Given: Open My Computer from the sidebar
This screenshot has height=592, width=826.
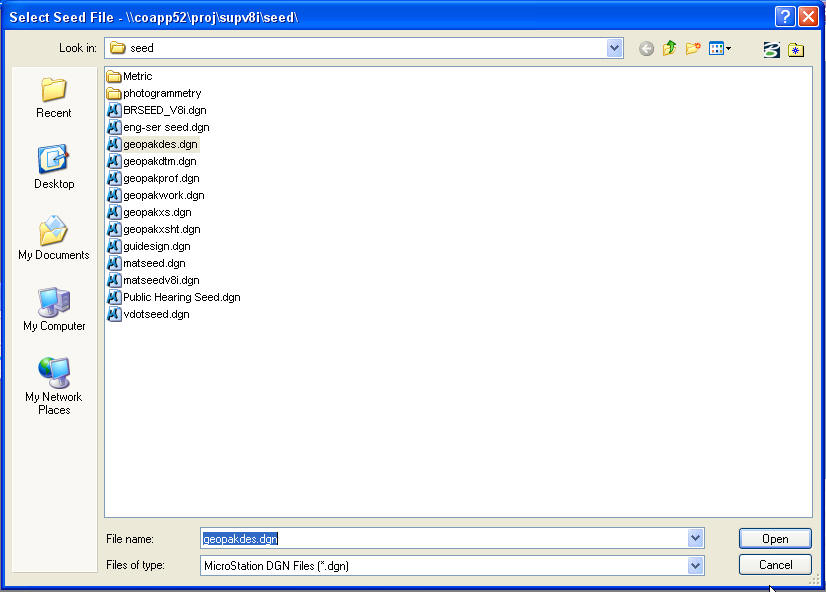Looking at the screenshot, I should (53, 310).
